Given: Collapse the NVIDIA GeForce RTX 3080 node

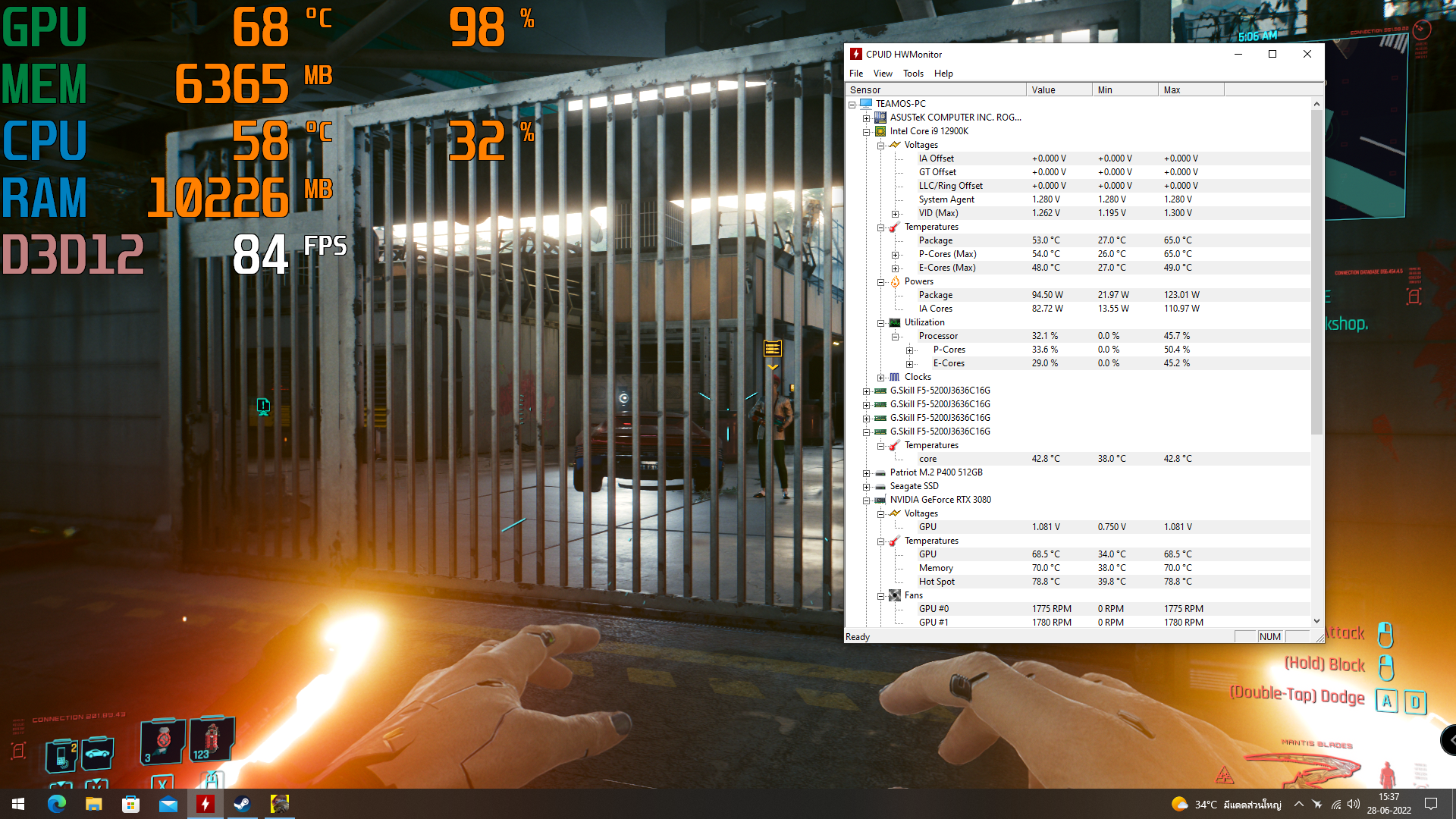Looking at the screenshot, I should tap(867, 500).
